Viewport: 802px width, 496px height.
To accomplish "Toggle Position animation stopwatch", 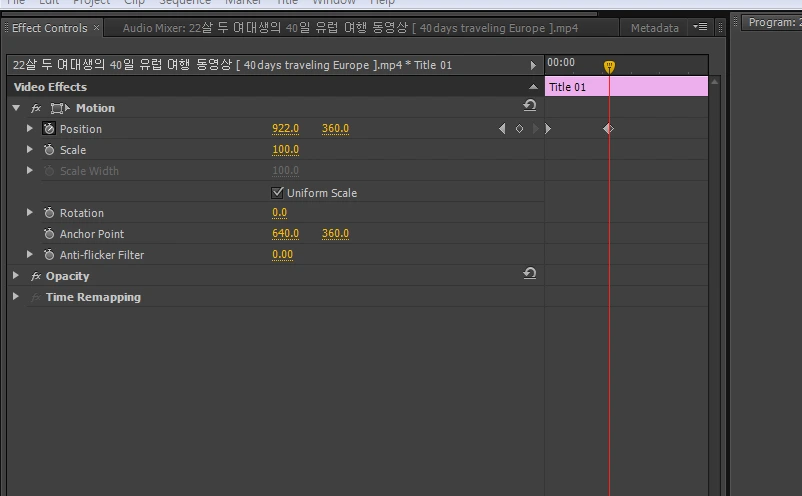I will point(49,129).
